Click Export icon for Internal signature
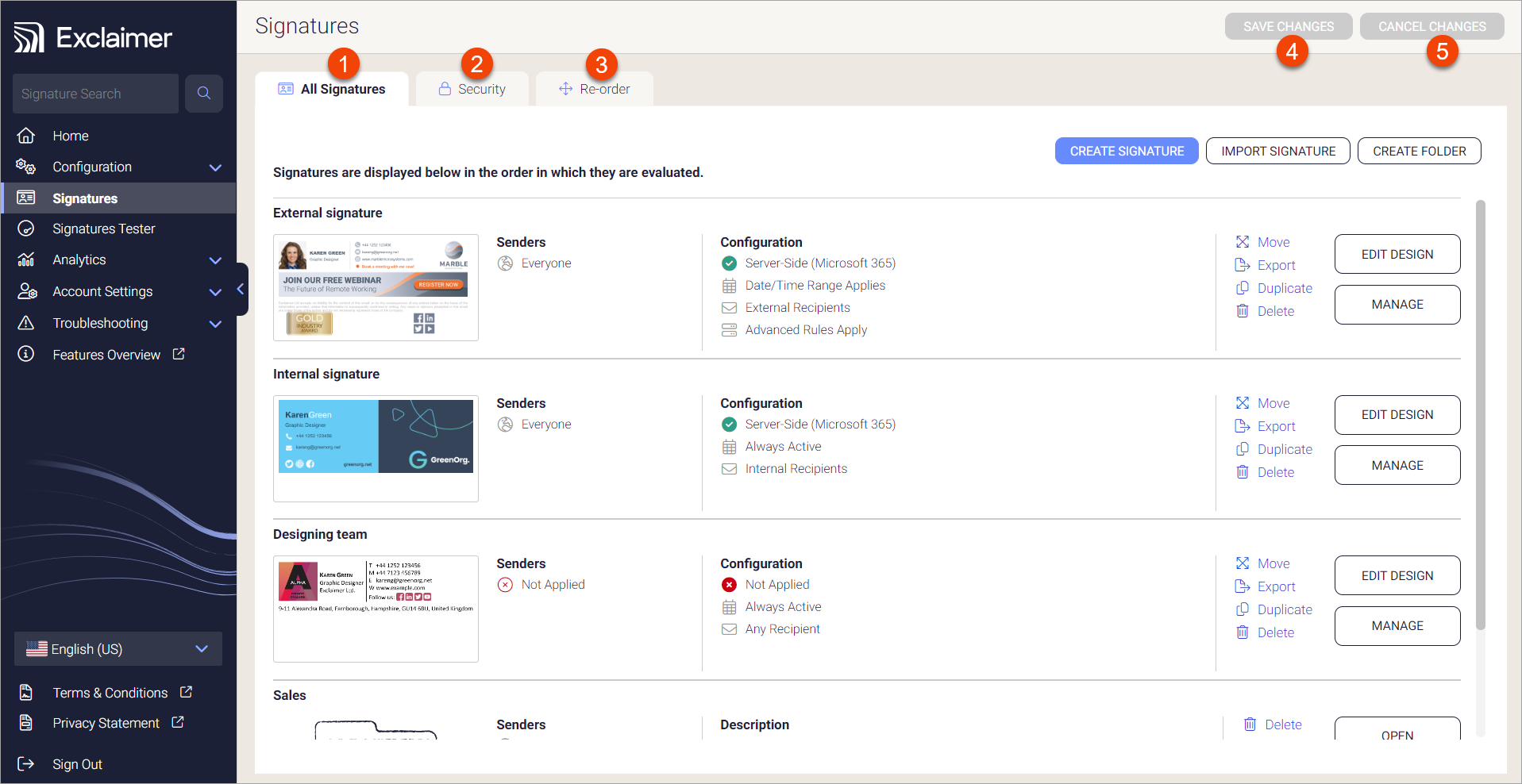 pyautogui.click(x=1243, y=426)
